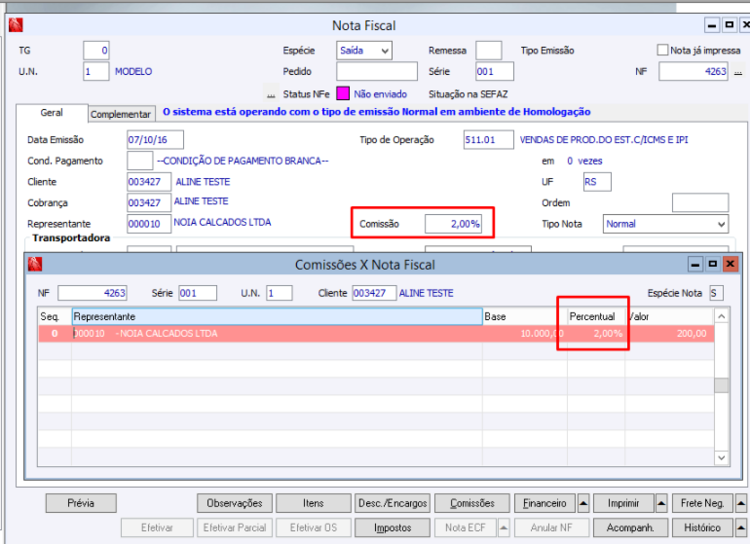Open NF lookup ellipsis button beside 4263
Image resolution: width=750 pixels, height=544 pixels.
(738, 72)
